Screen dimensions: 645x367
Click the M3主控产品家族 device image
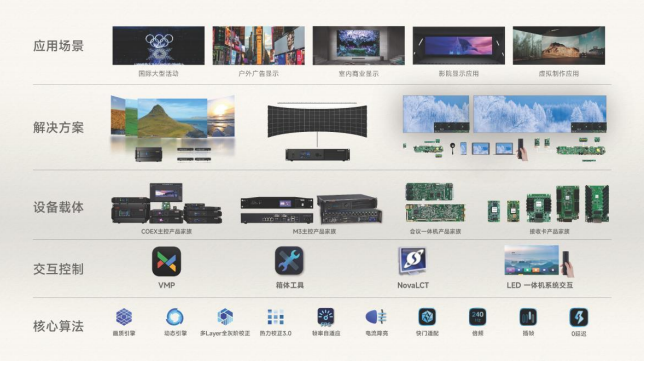(x=312, y=209)
